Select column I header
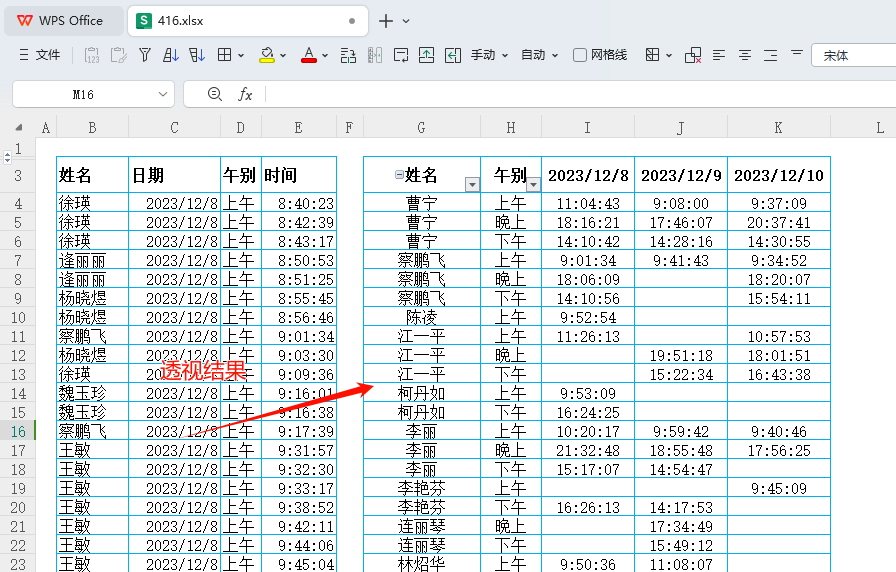896x572 pixels. tap(587, 128)
